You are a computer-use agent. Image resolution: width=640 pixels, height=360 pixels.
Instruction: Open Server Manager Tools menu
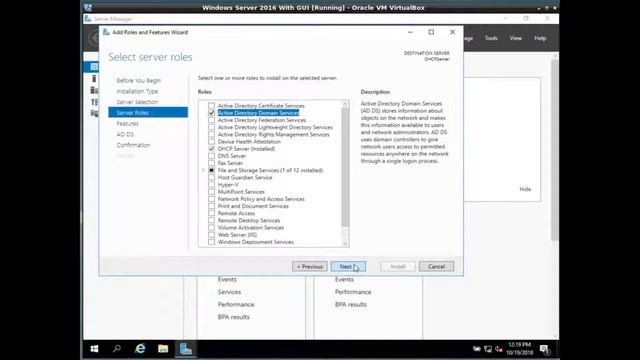(x=491, y=38)
